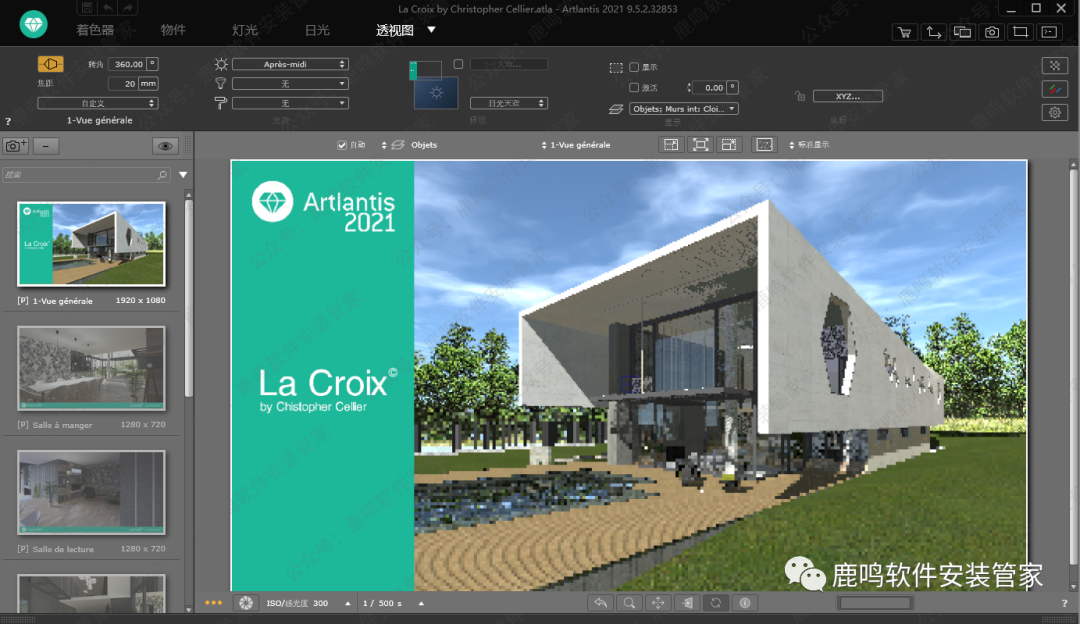Click the camera render icon in top bar
1080x624 pixels.
tap(991, 32)
